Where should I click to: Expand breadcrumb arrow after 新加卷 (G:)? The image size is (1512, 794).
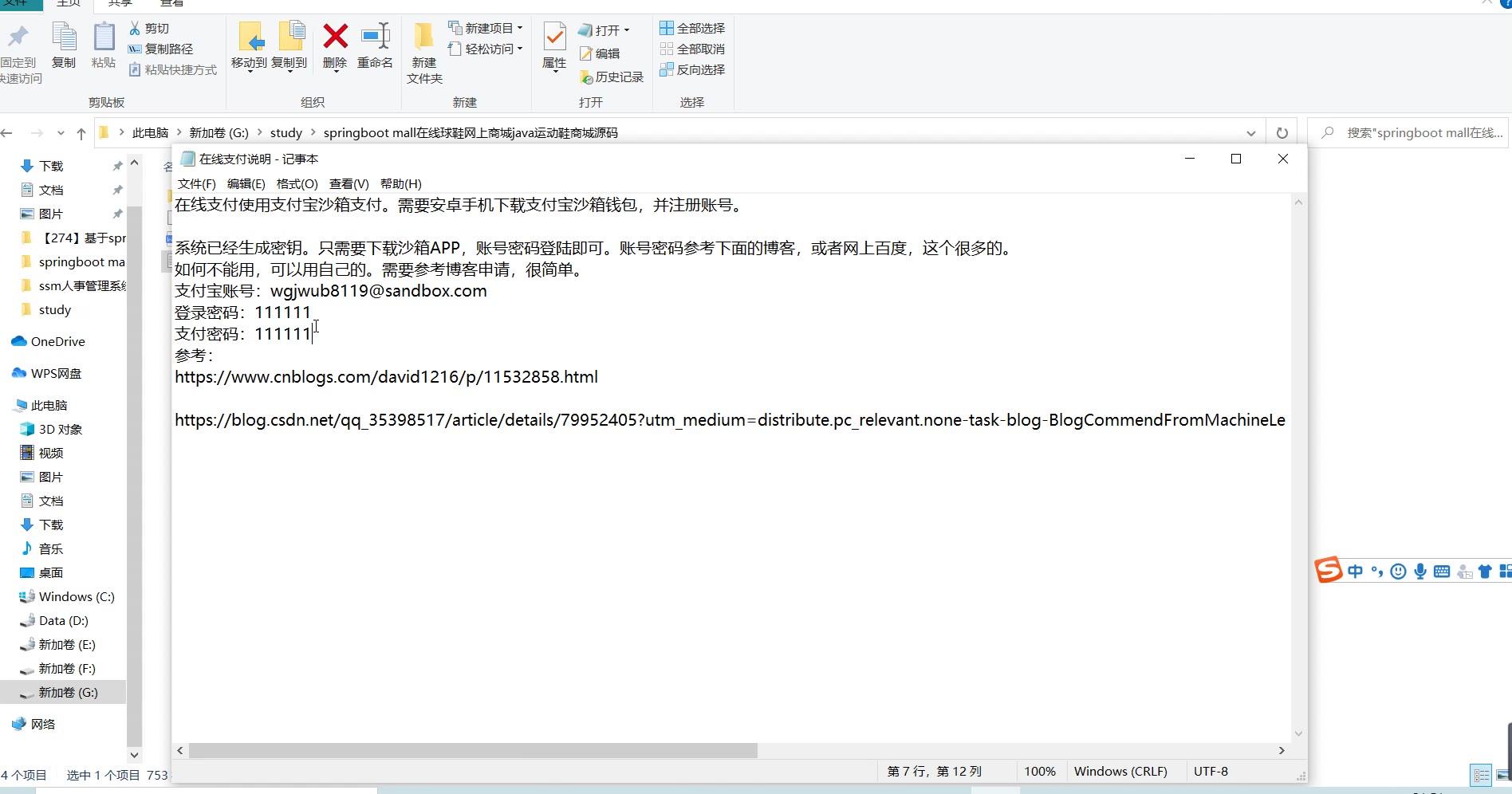260,132
